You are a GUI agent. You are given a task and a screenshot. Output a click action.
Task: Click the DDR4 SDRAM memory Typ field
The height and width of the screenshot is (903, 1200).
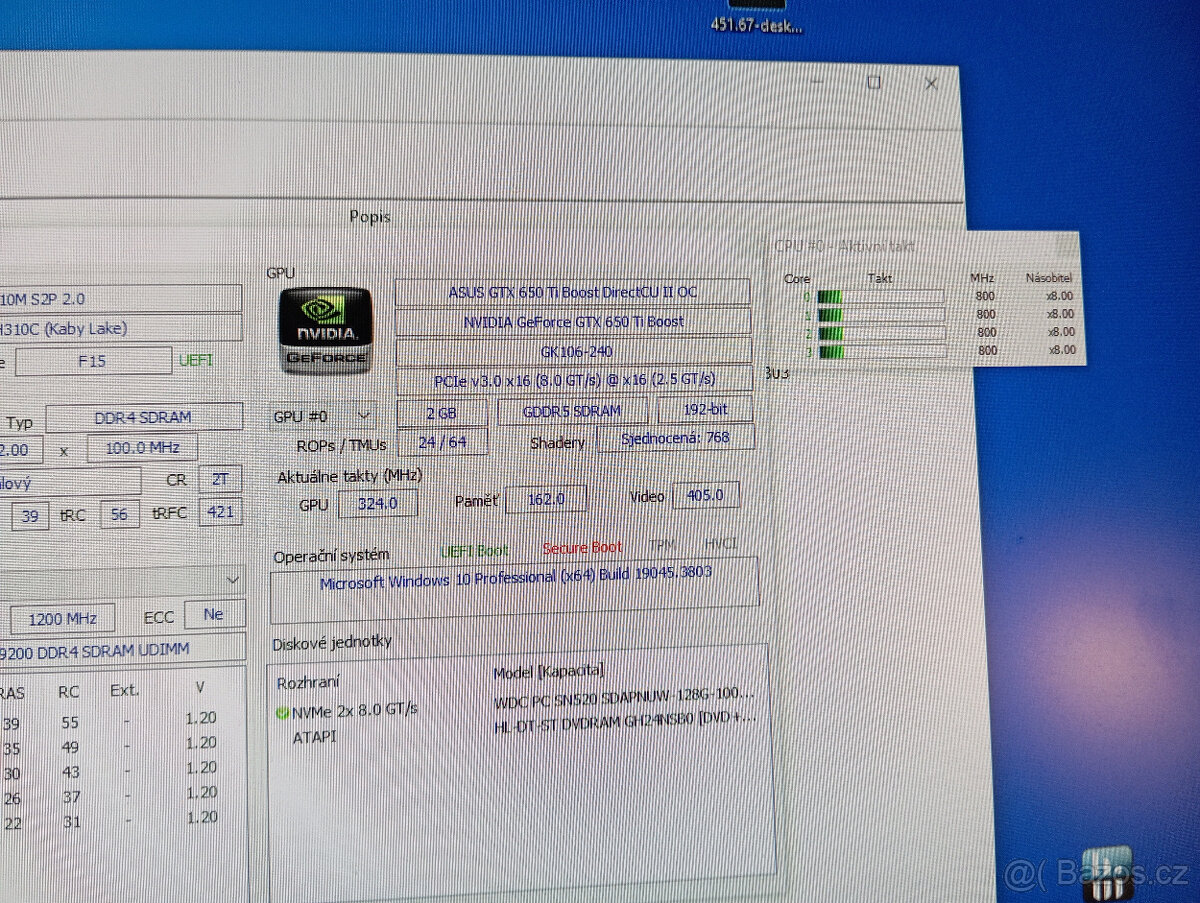(x=144, y=417)
